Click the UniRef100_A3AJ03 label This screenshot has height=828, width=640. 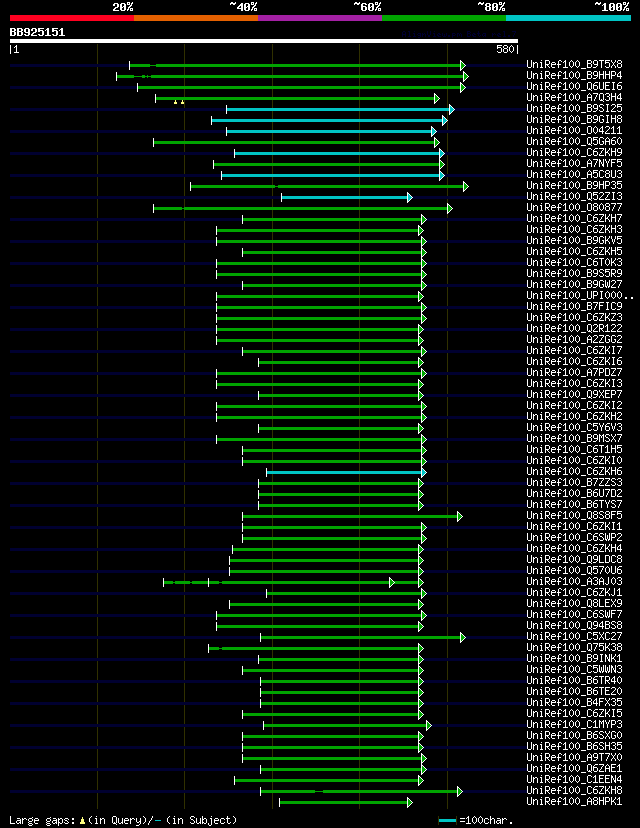point(574,581)
